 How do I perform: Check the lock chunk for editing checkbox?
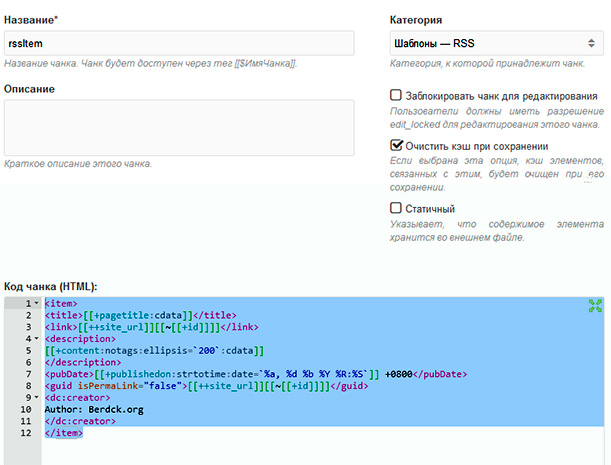tap(396, 95)
